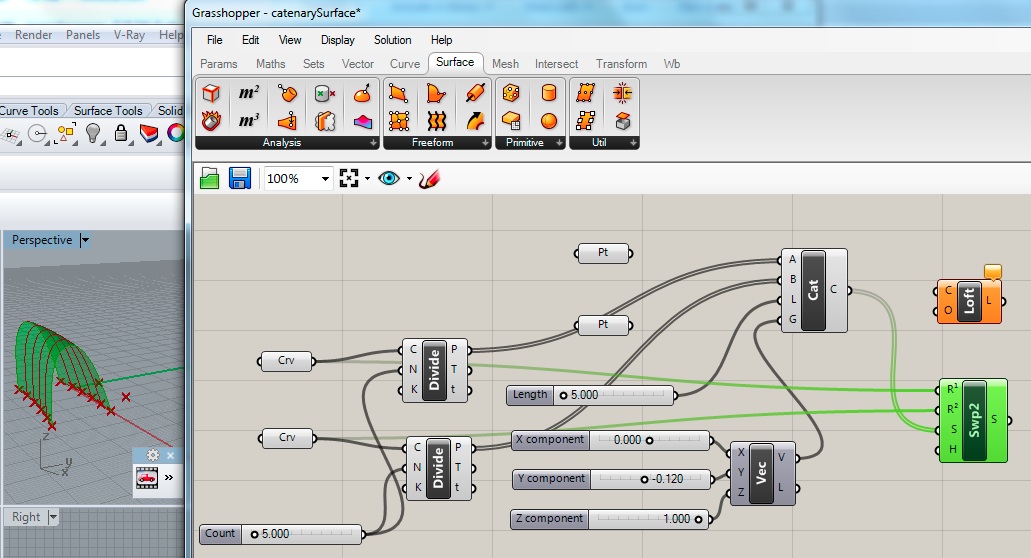Viewport: 1031px width, 558px height.
Task: Expand the Analysis panel with its plus
Action: pyautogui.click(x=373, y=143)
